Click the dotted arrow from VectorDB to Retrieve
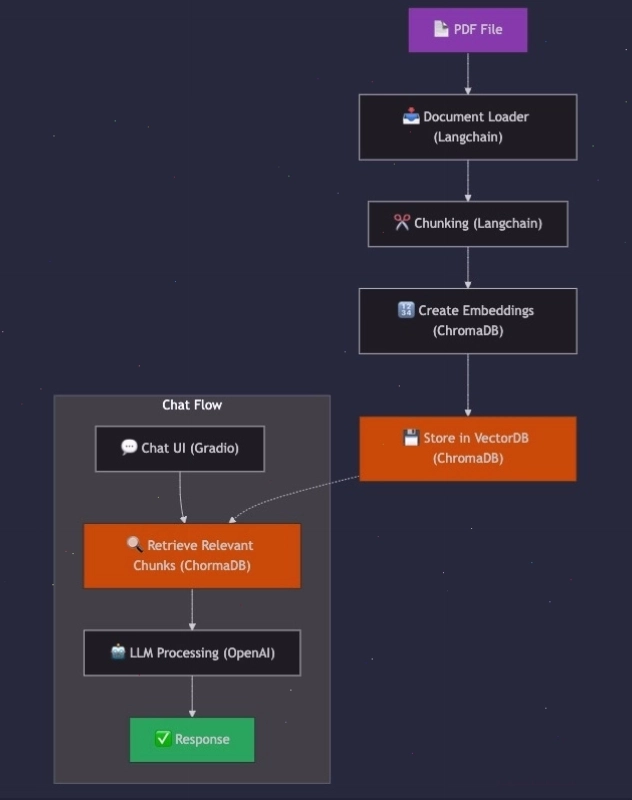632x800 pixels. pyautogui.click(x=291, y=493)
